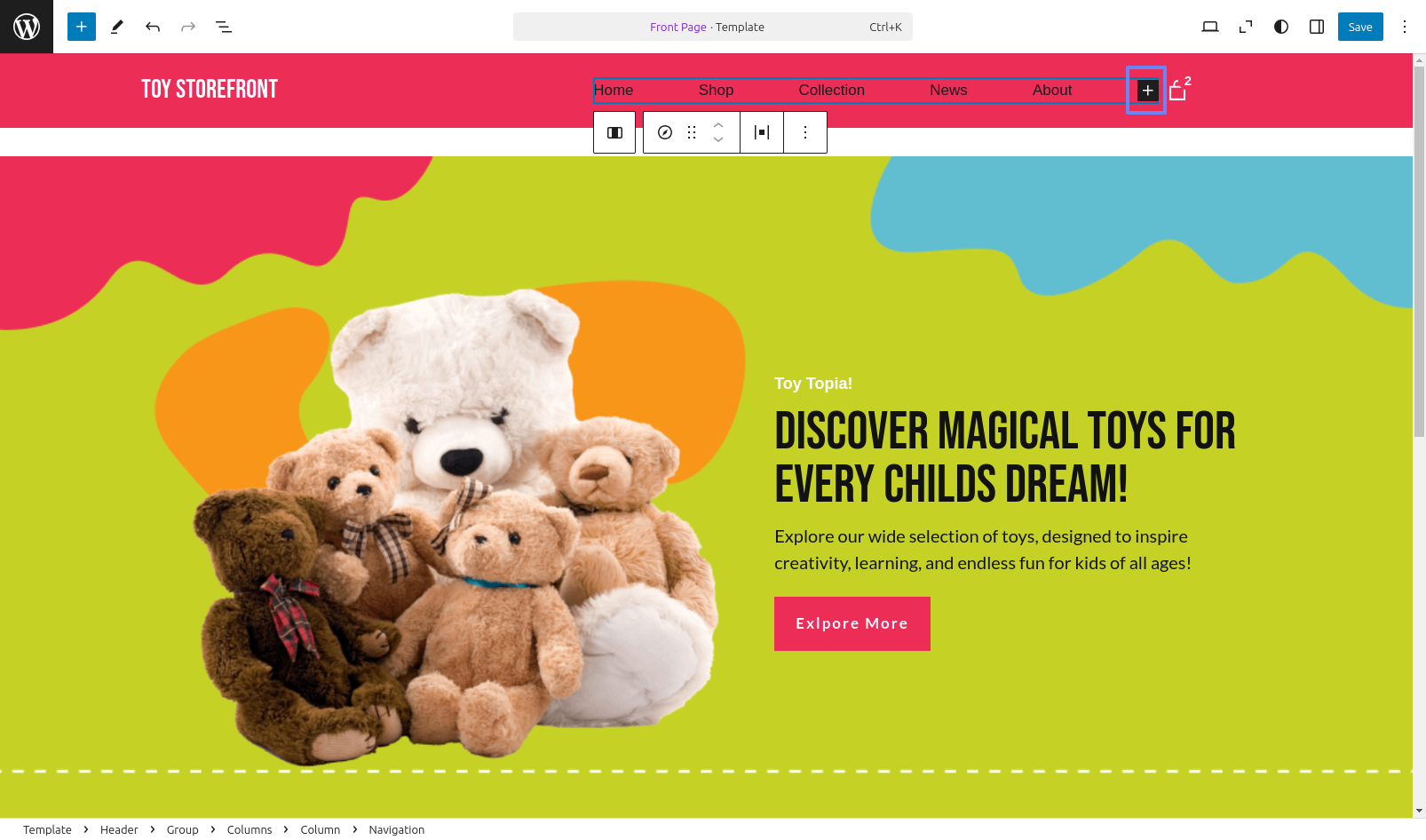The height and width of the screenshot is (840, 1426).
Task: Click the WordPress logo to open site navigation
Action: click(27, 27)
